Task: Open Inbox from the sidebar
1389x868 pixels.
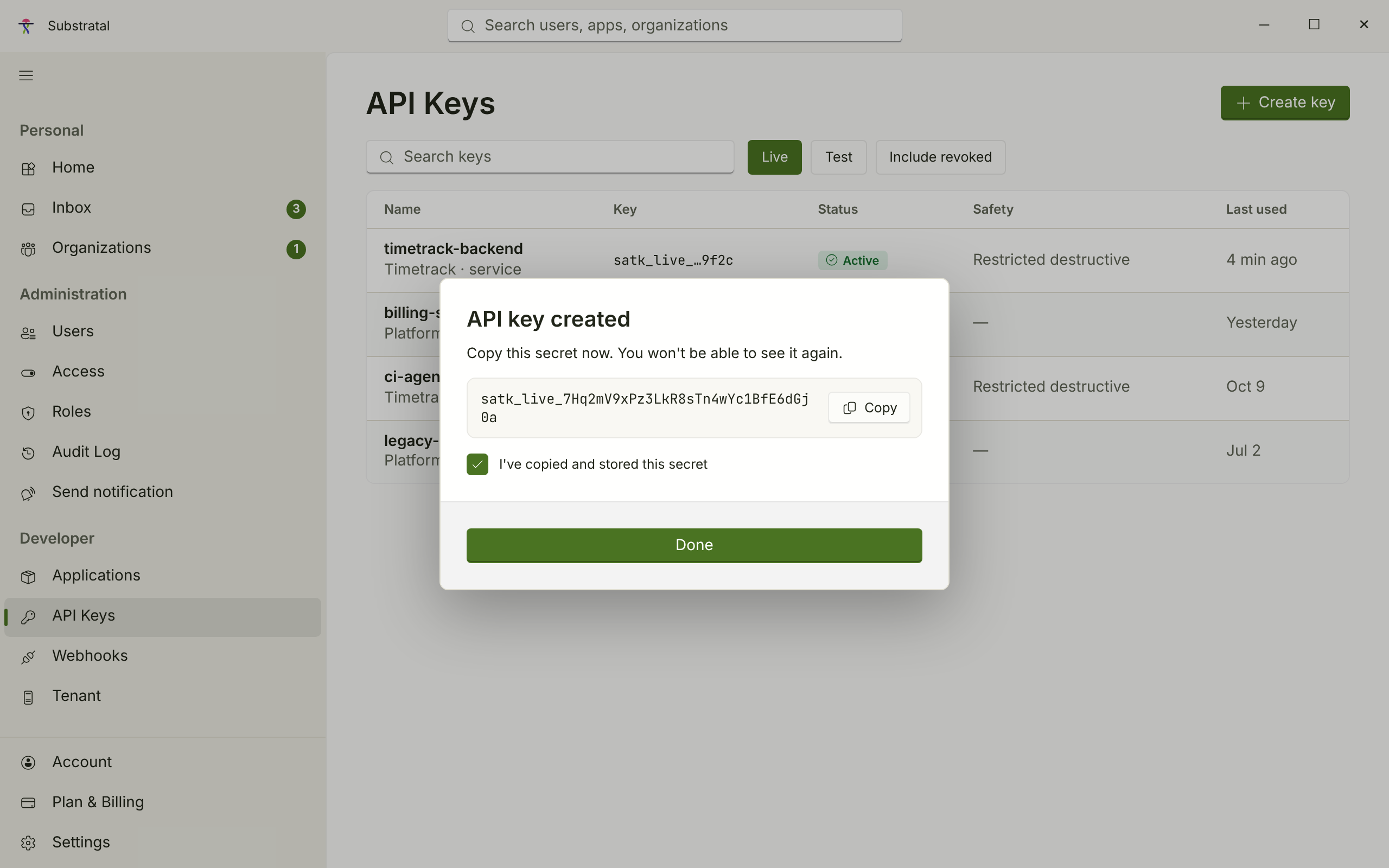Action: pos(162,208)
